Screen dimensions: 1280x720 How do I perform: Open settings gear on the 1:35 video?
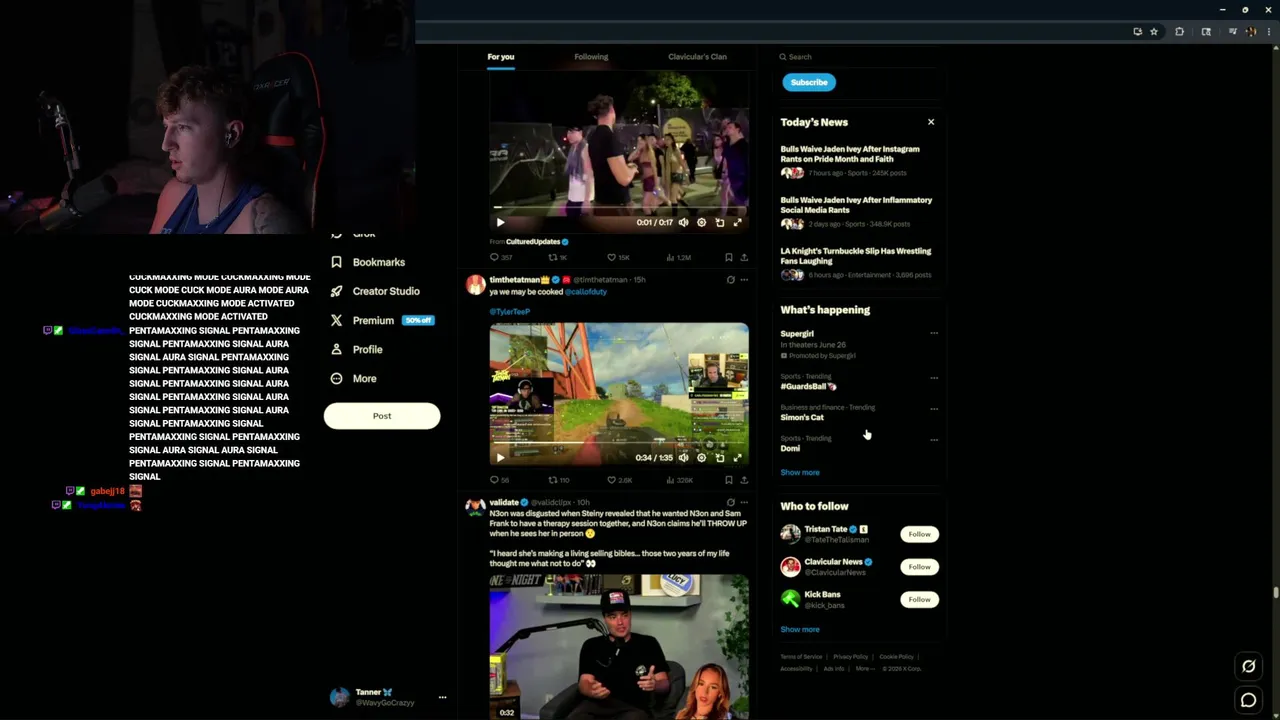point(701,457)
